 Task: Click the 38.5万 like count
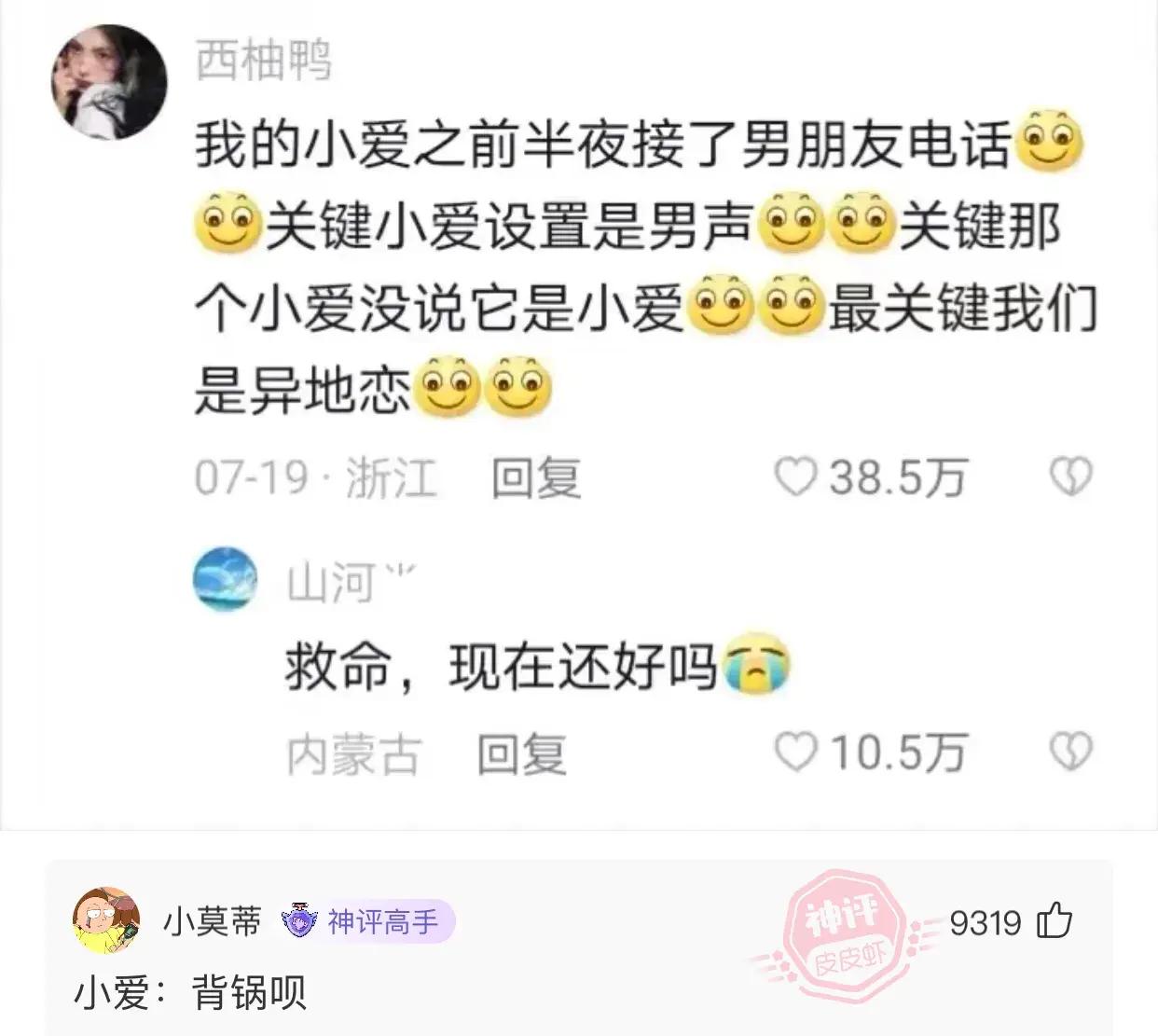[897, 478]
